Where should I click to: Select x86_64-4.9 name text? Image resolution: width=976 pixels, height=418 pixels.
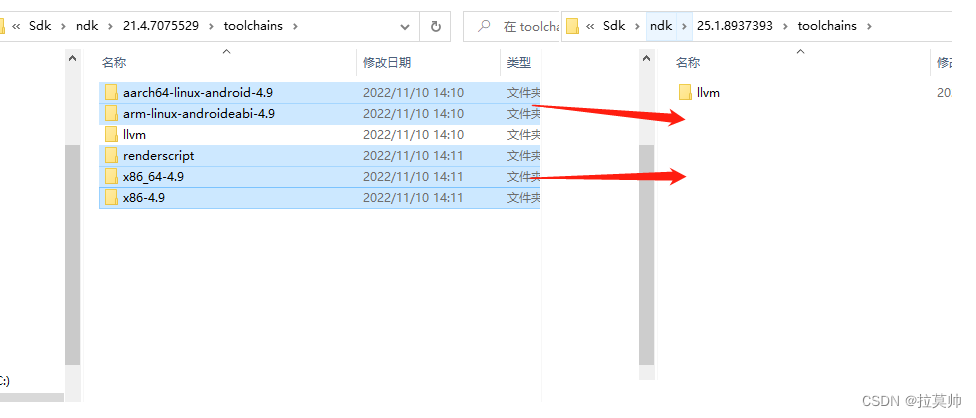(153, 177)
